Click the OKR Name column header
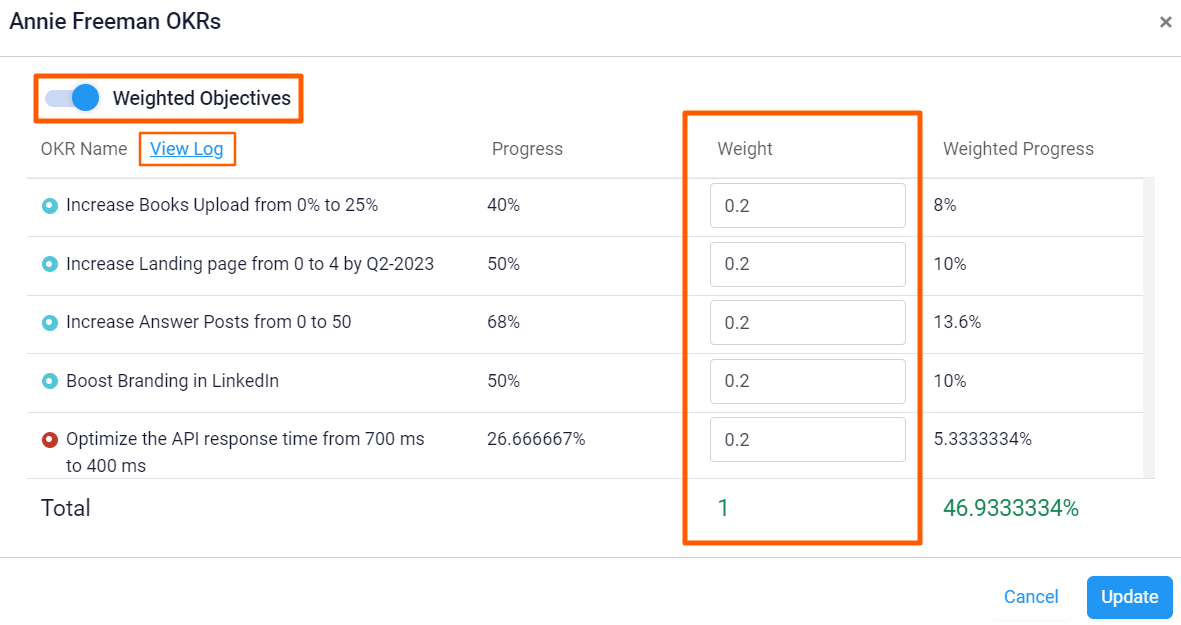Image resolution: width=1181 pixels, height=625 pixels. click(x=84, y=148)
